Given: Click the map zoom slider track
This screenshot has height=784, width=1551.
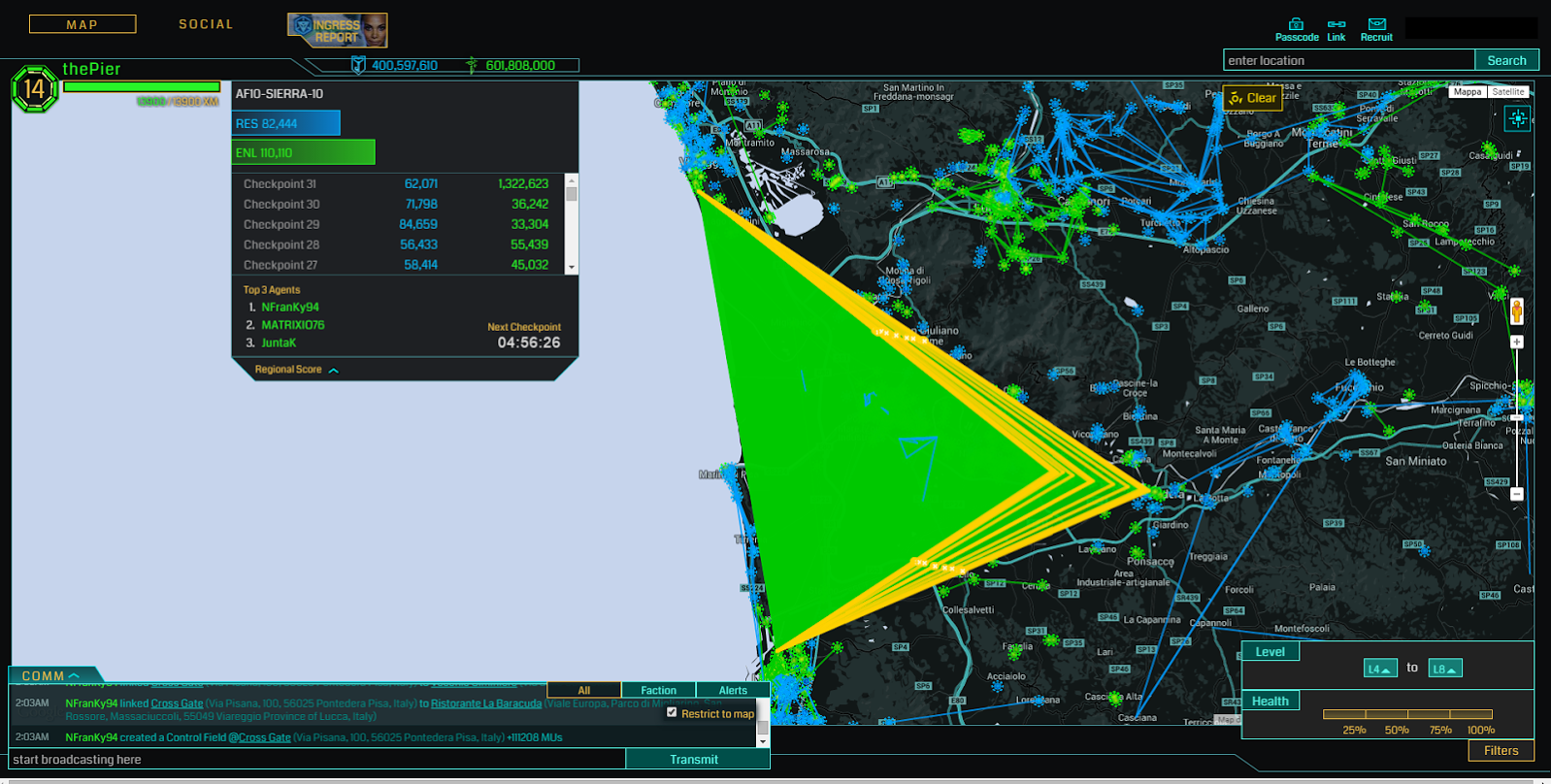Looking at the screenshot, I should pos(1517,417).
